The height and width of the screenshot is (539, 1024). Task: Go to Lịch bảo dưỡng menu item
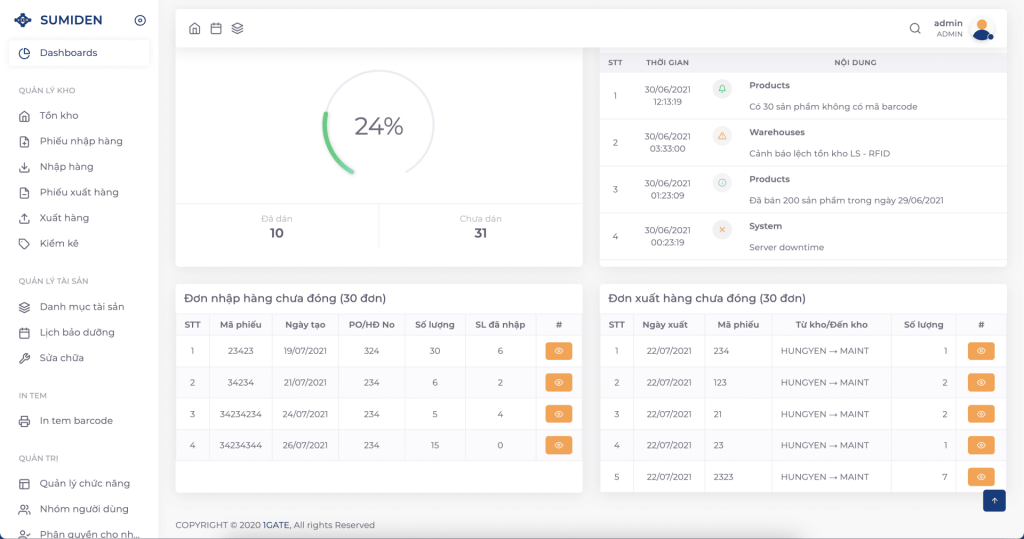(x=77, y=332)
